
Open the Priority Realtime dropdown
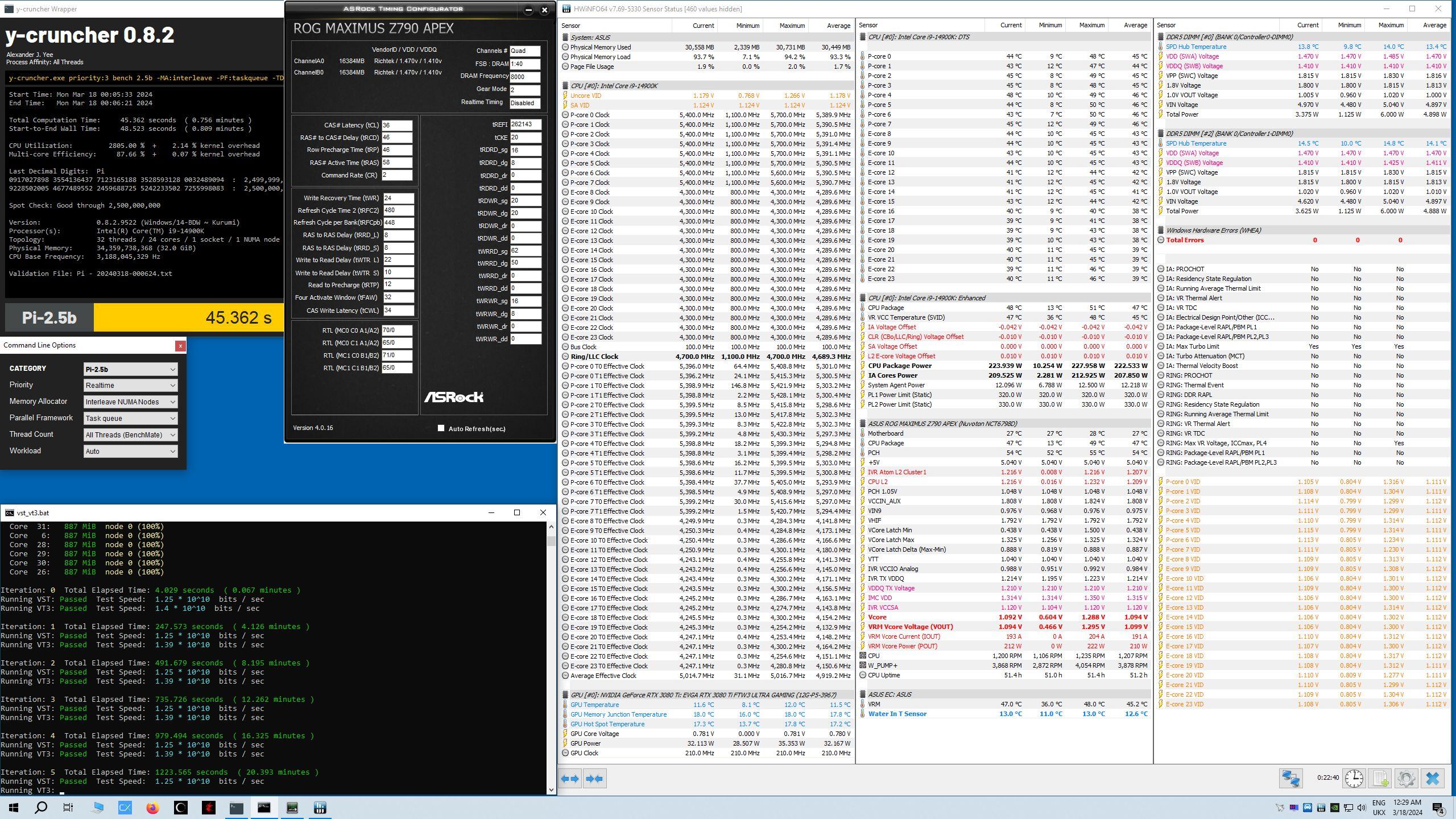click(x=130, y=386)
